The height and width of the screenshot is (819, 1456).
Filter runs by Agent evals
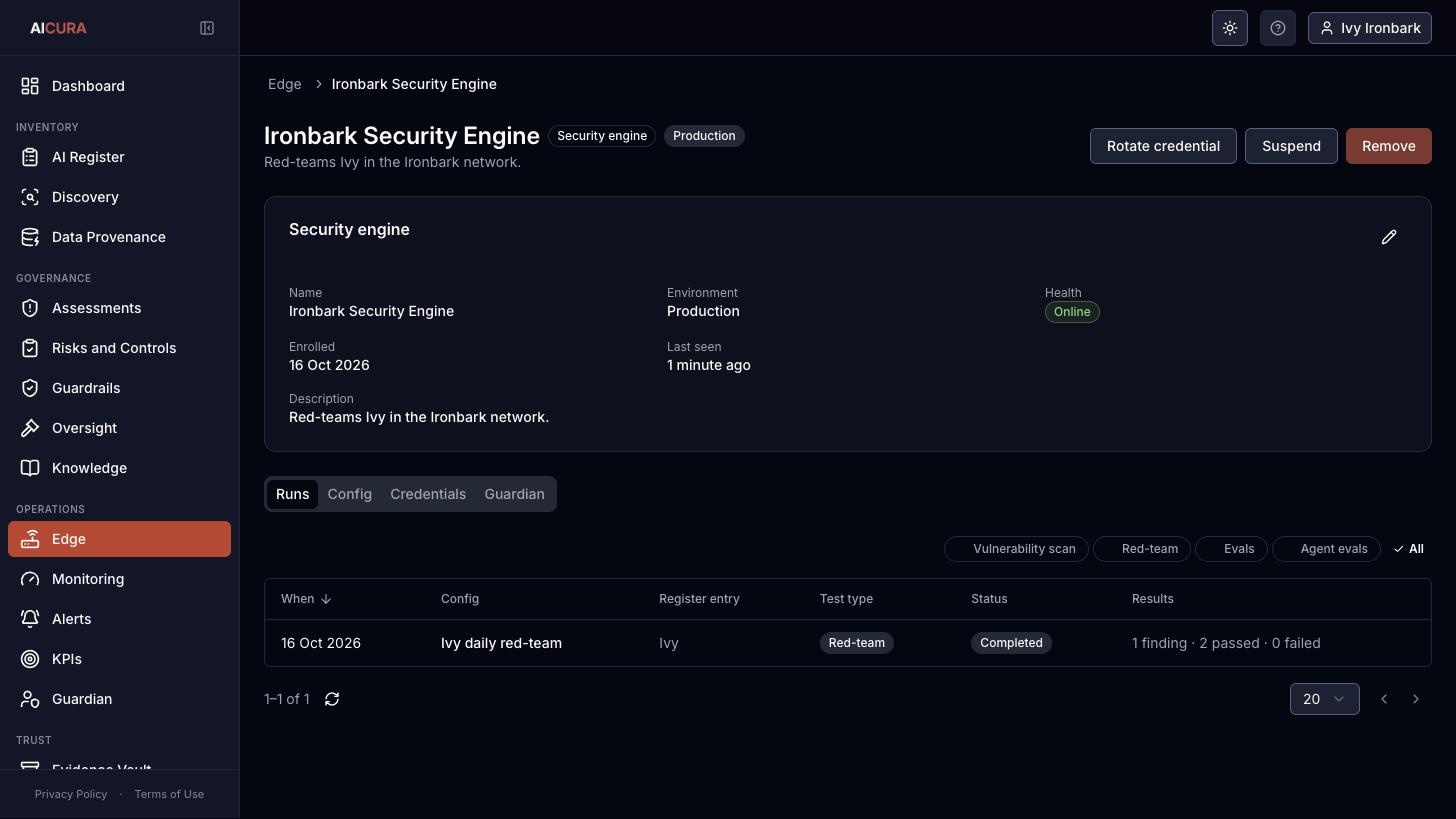point(1326,549)
